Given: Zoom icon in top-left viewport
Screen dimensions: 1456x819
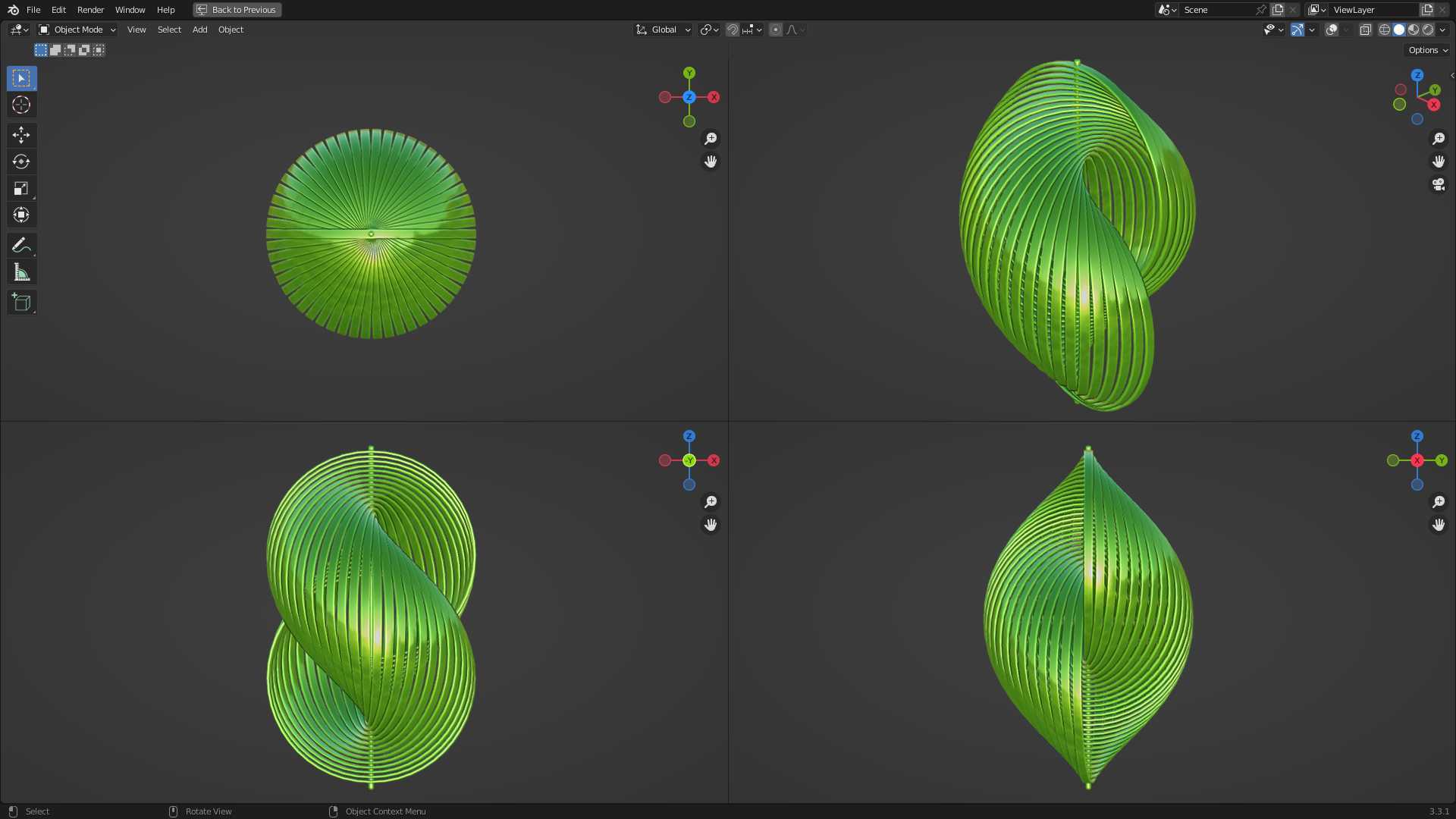Looking at the screenshot, I should pos(711,139).
